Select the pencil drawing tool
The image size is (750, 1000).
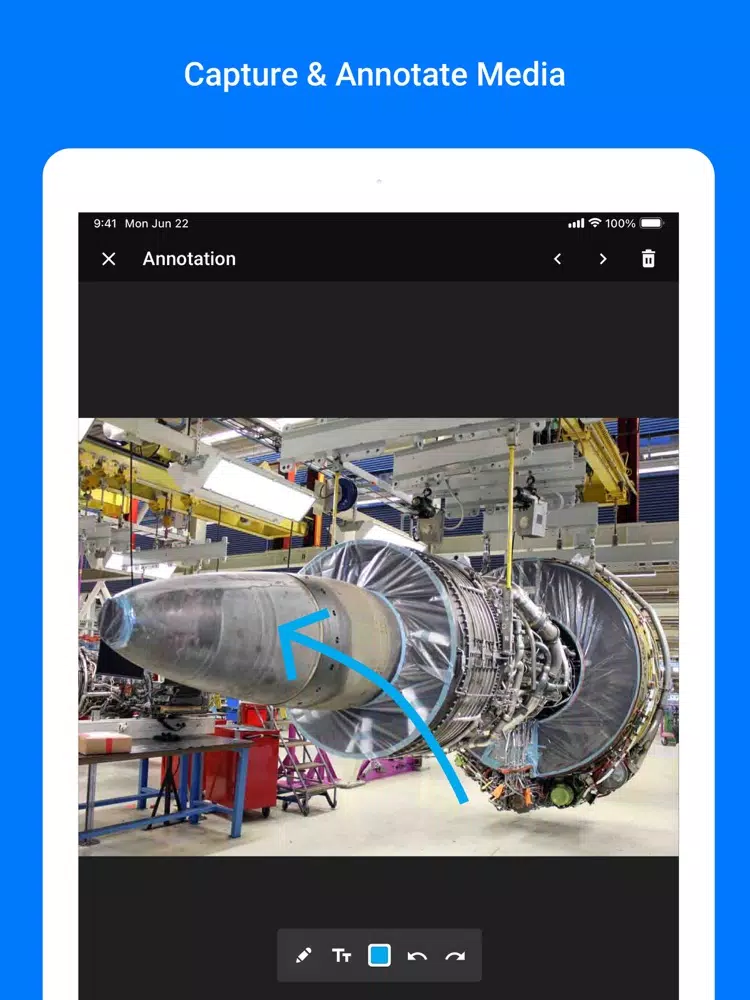tap(304, 955)
